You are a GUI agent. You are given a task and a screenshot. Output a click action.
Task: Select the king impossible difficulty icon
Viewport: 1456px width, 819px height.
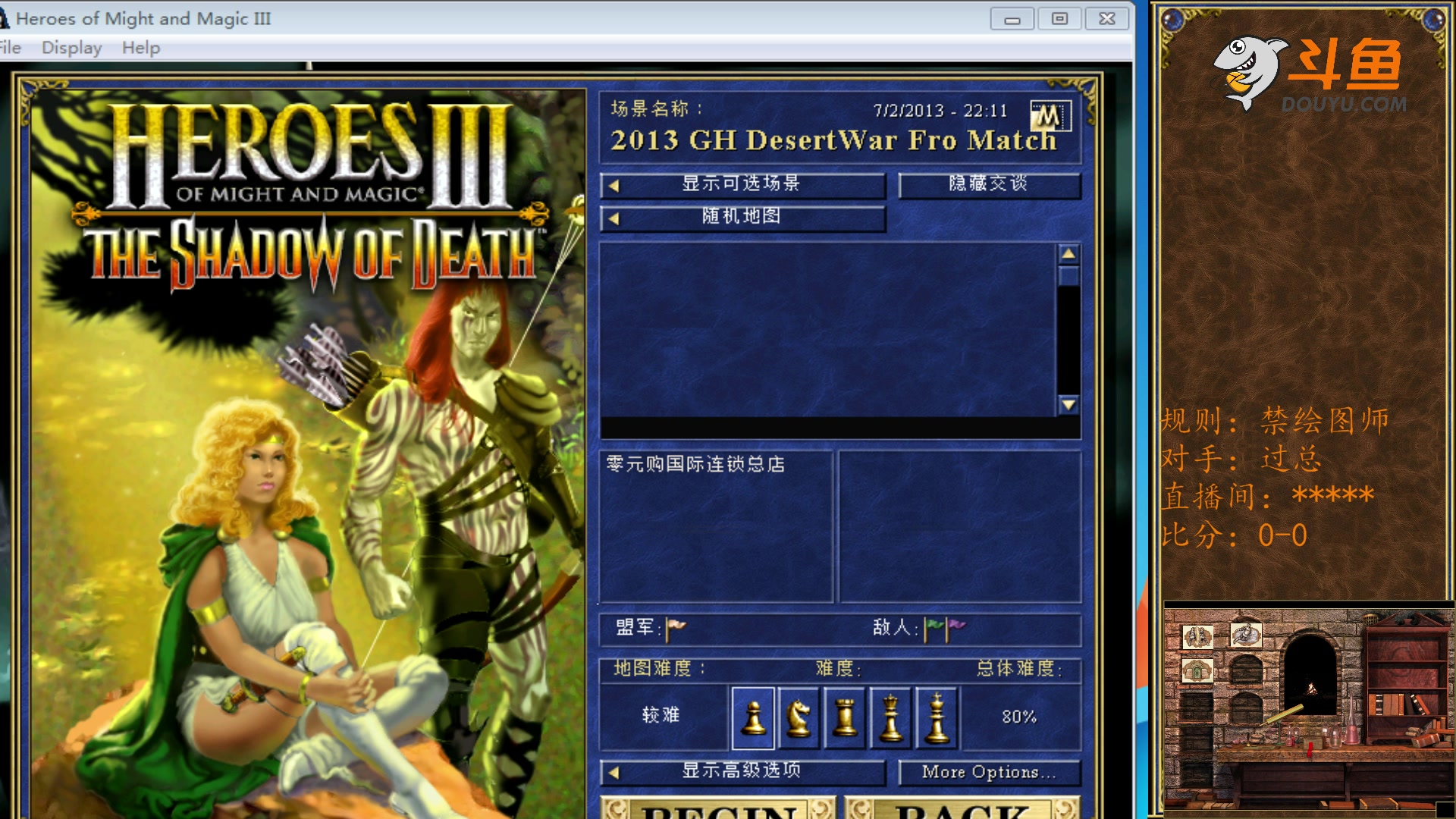click(x=937, y=717)
